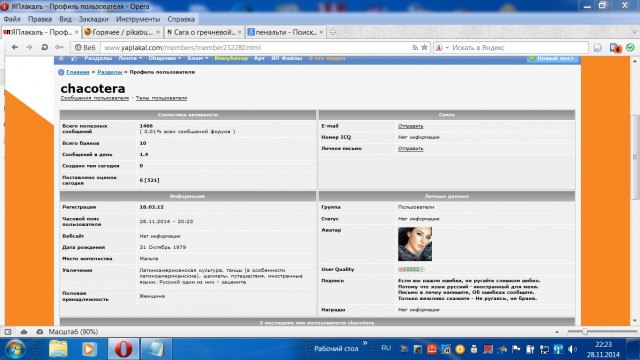Viewport: 640px width, 360px height.
Task: Click the Веб security badge in address bar
Action: point(85,48)
